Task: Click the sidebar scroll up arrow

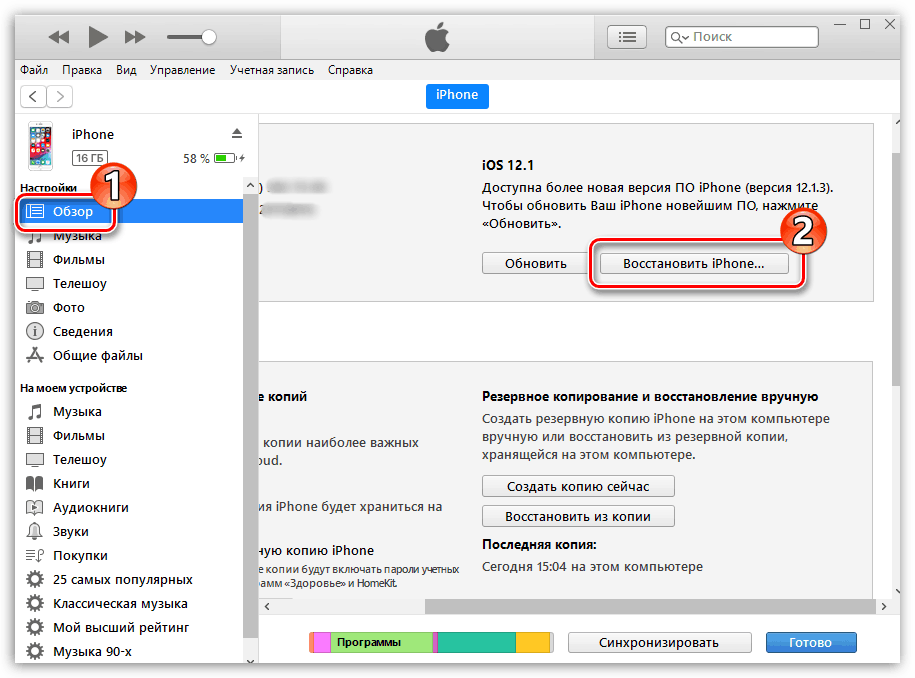Action: point(250,186)
